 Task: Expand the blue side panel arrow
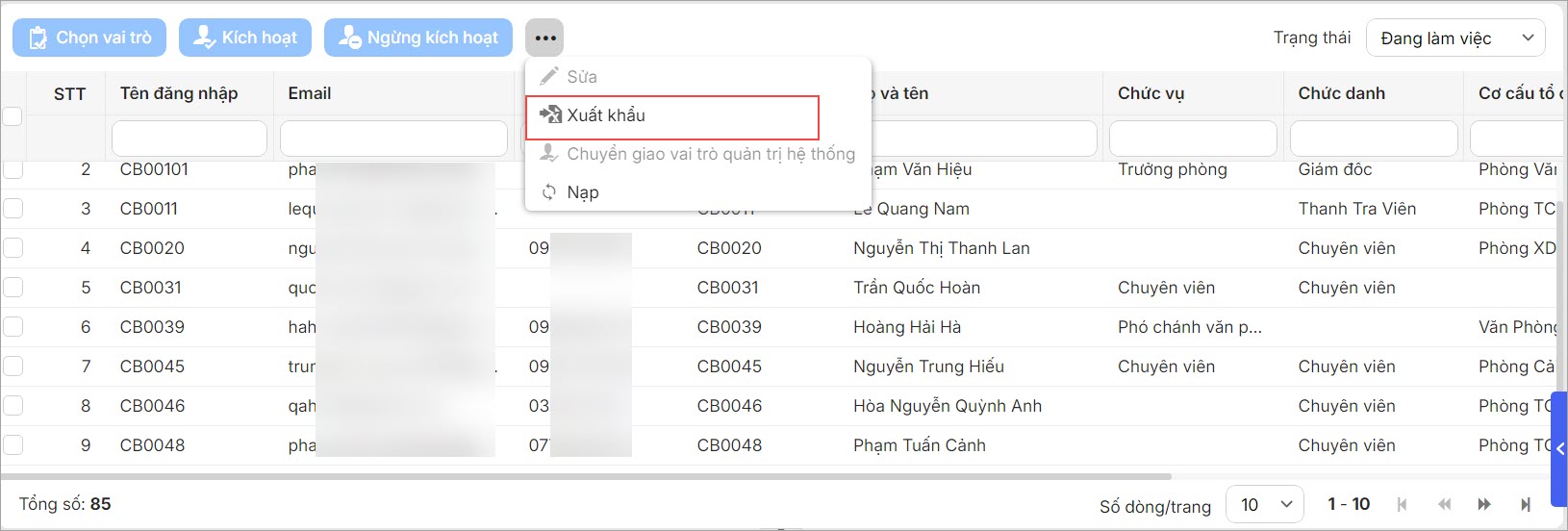1559,448
